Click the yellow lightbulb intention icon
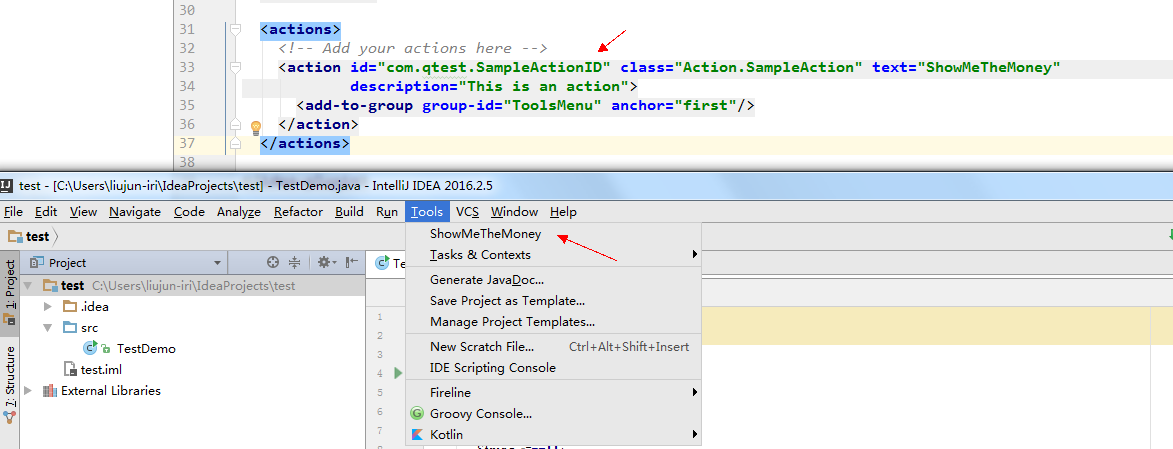The height and width of the screenshot is (449, 1173). pos(255,127)
